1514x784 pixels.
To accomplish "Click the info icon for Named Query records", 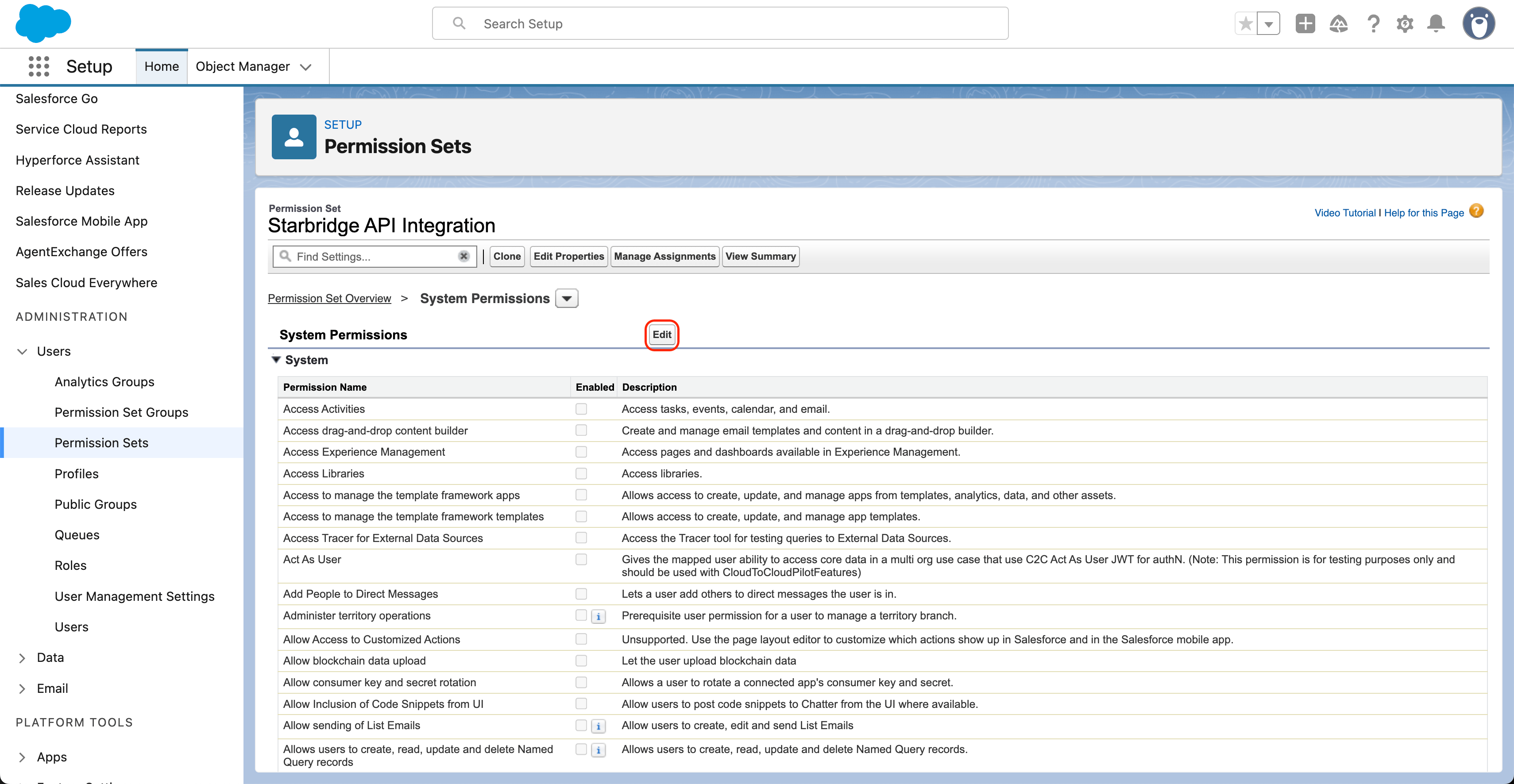I will pos(599,750).
